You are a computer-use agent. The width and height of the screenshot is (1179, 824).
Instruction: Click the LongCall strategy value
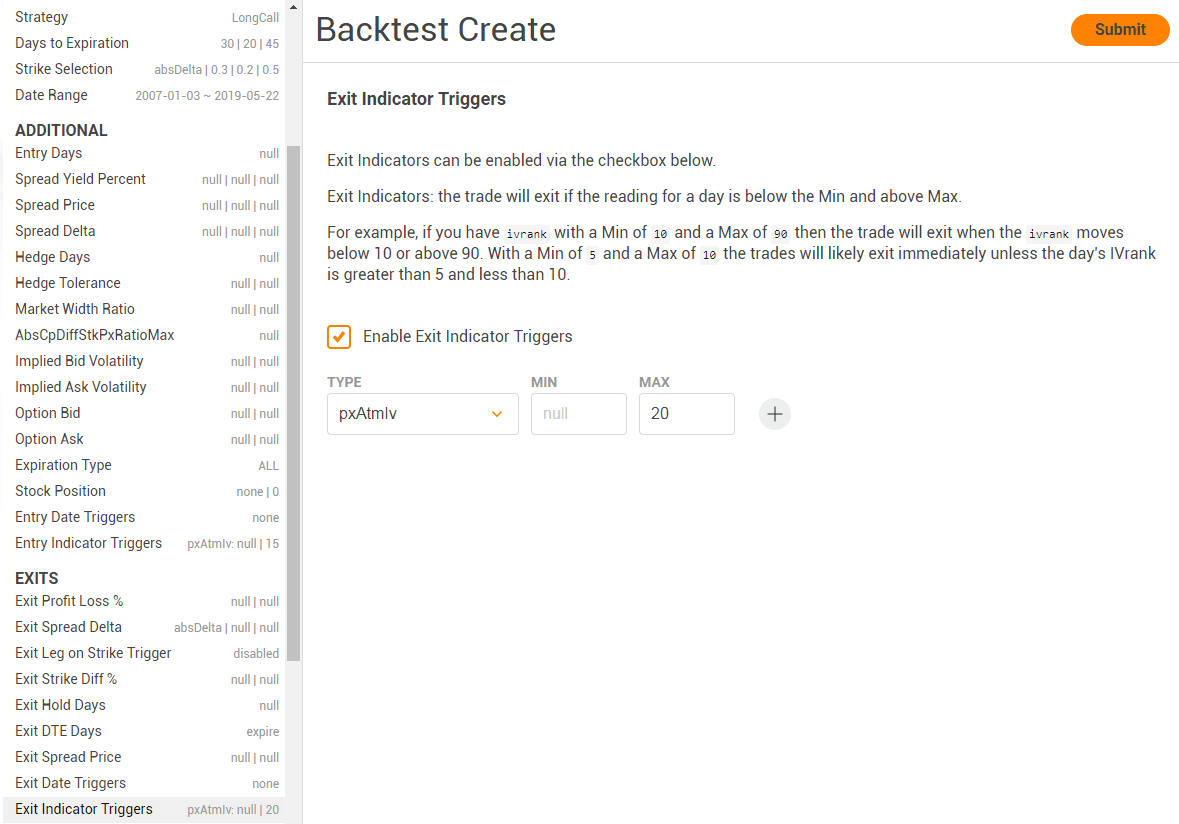click(x=255, y=18)
